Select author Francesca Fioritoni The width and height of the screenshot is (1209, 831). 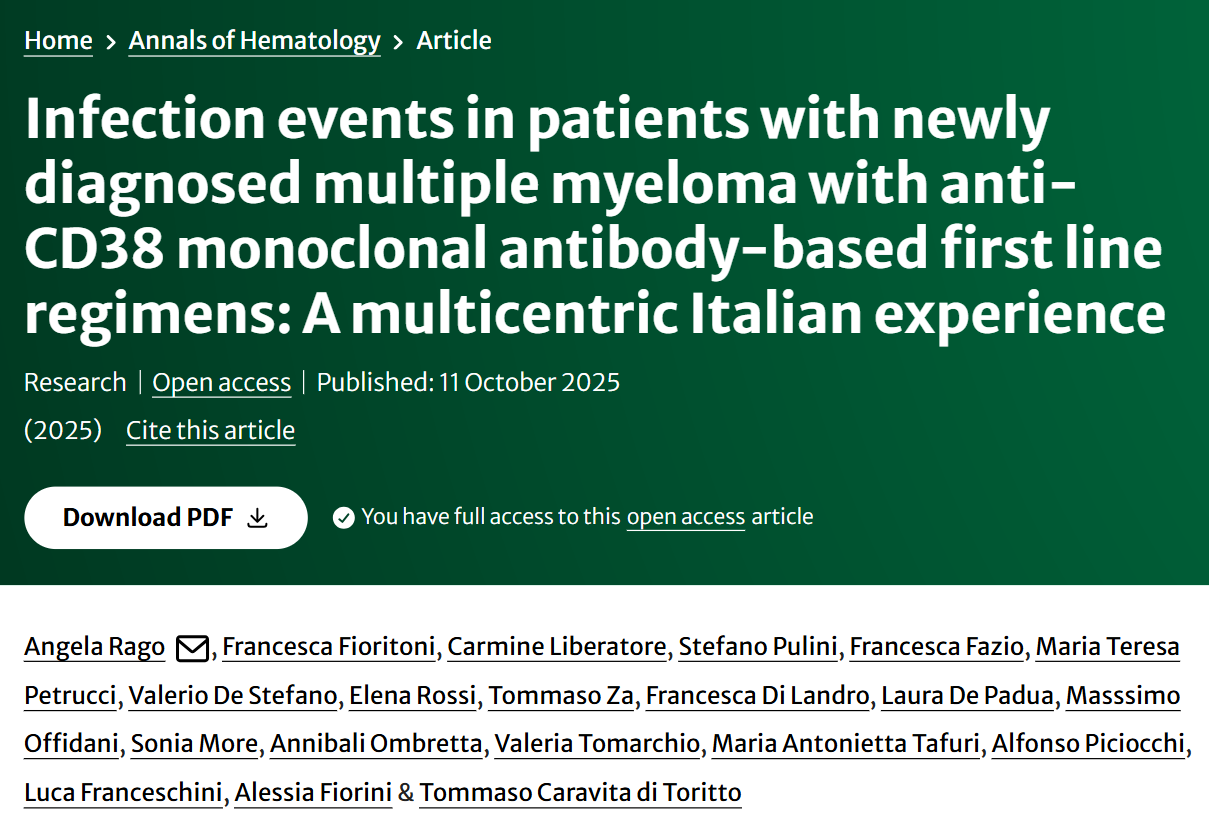328,647
